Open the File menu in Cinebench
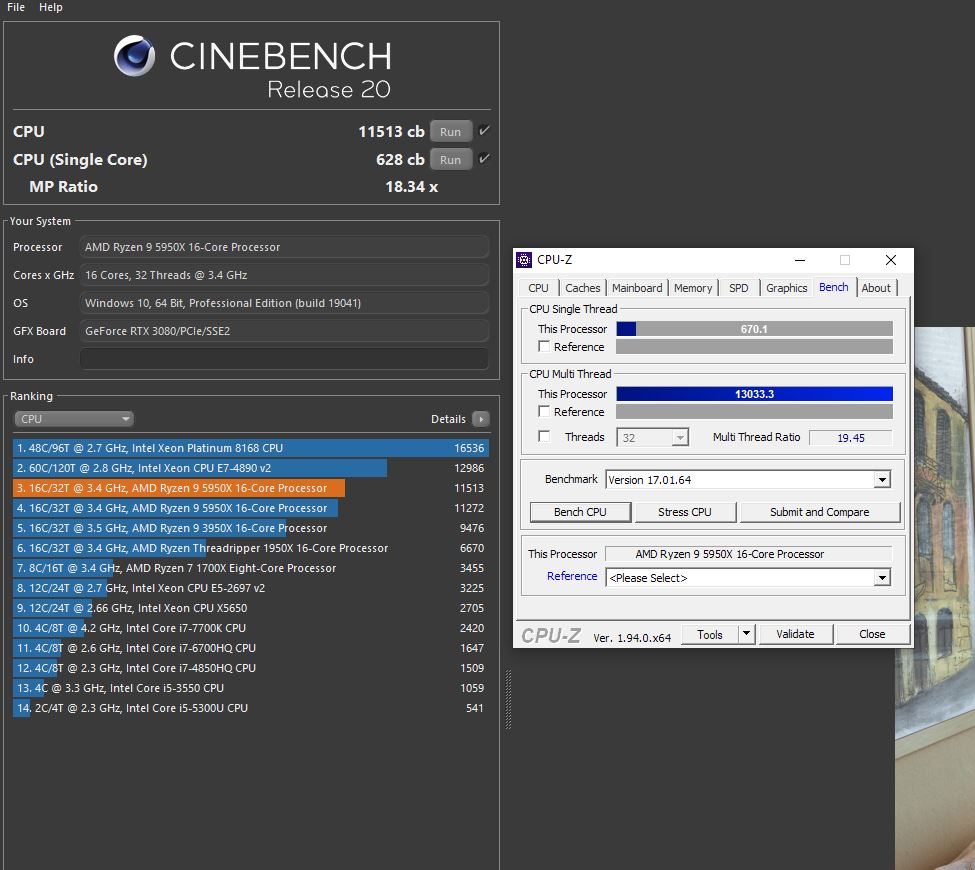This screenshot has height=870, width=975. tap(16, 7)
